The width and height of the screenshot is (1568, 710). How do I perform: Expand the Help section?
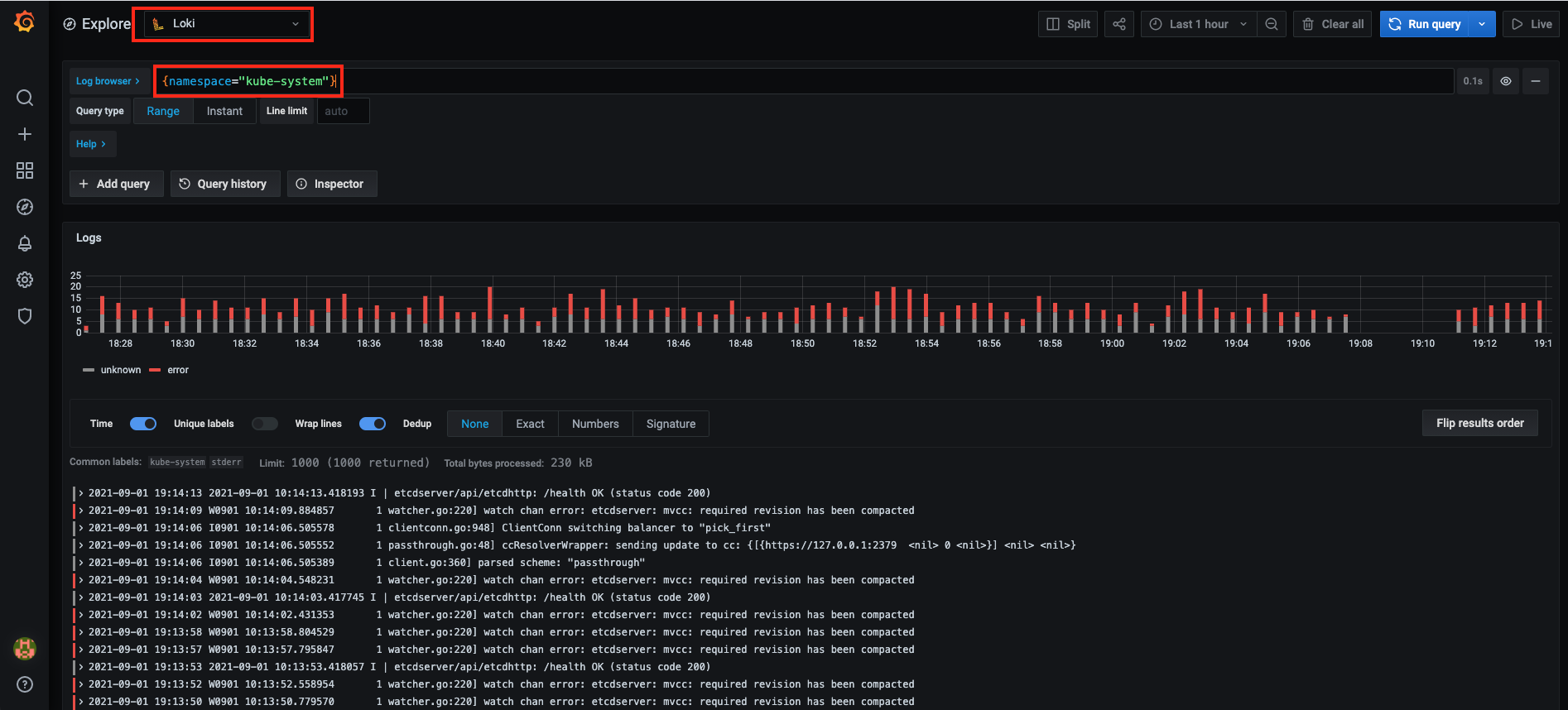coord(92,144)
